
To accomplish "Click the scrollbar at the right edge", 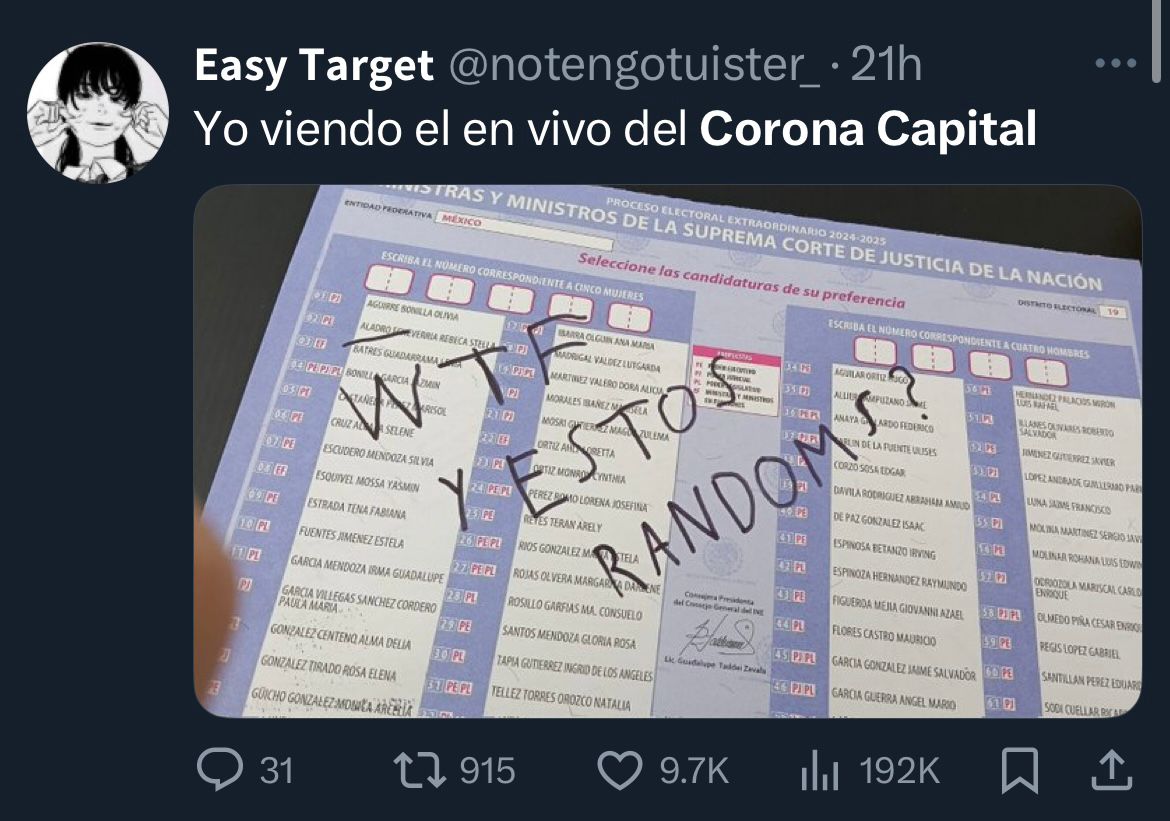I will tap(1157, 41).
